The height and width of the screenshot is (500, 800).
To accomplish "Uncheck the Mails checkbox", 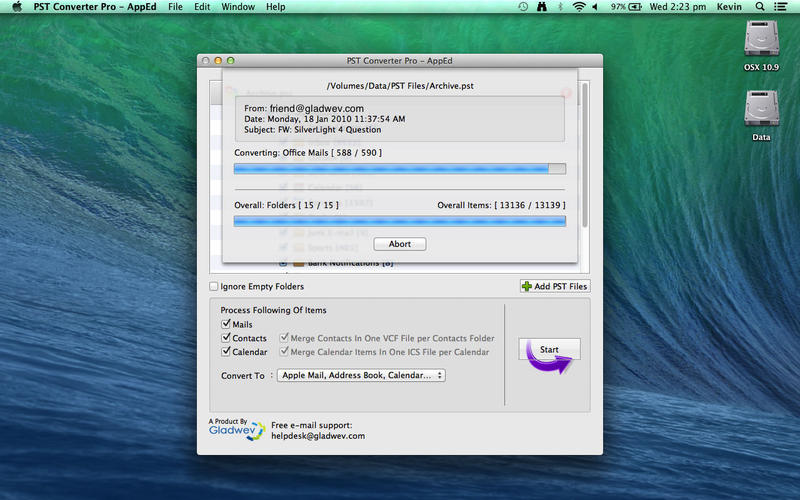I will (226, 324).
